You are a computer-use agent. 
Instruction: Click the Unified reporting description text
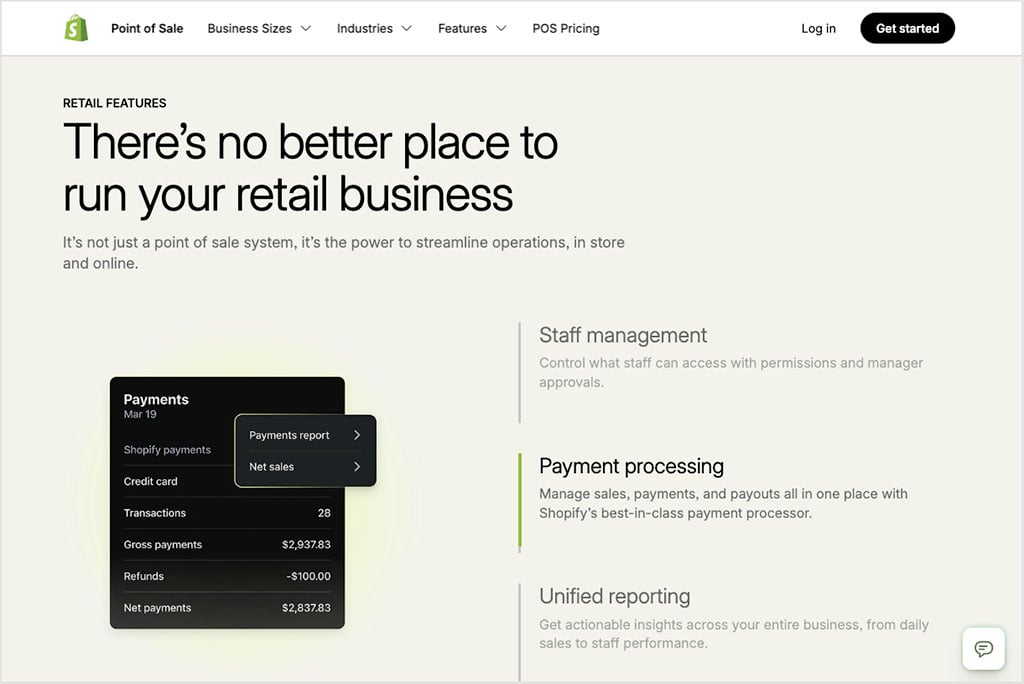coord(733,634)
